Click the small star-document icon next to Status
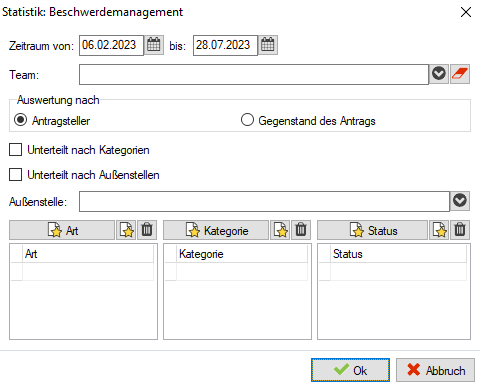 (439, 230)
